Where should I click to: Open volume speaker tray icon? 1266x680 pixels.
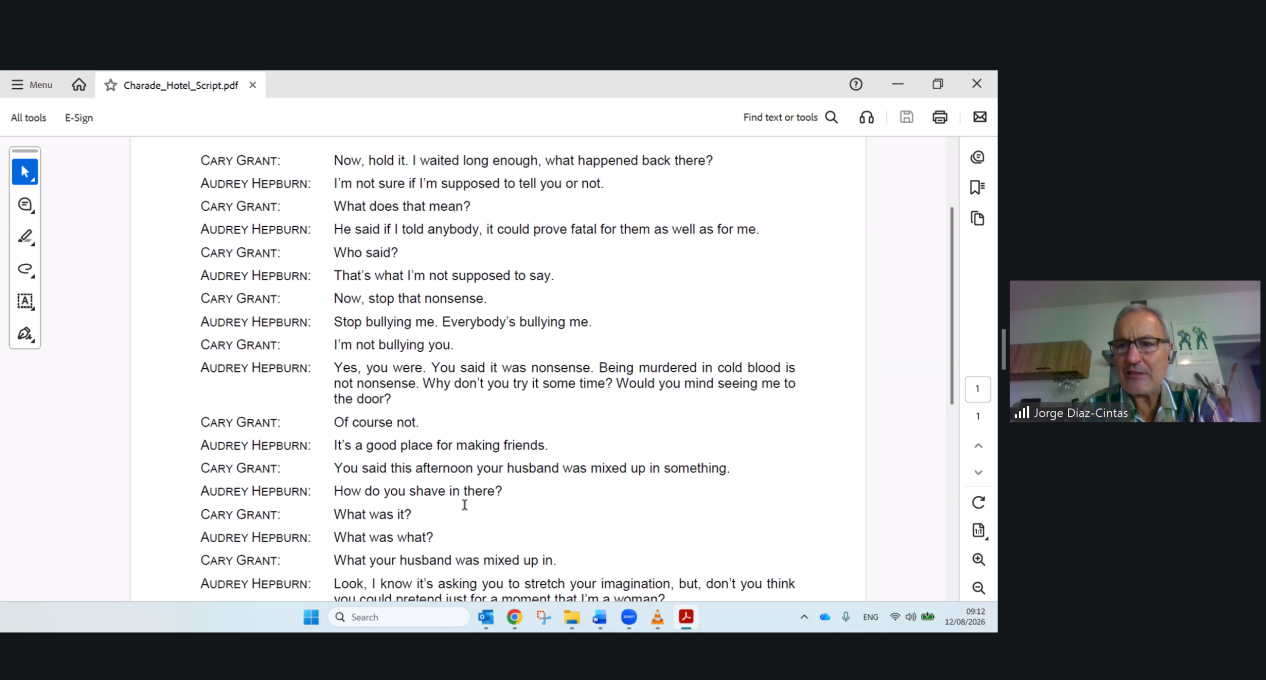(x=910, y=617)
